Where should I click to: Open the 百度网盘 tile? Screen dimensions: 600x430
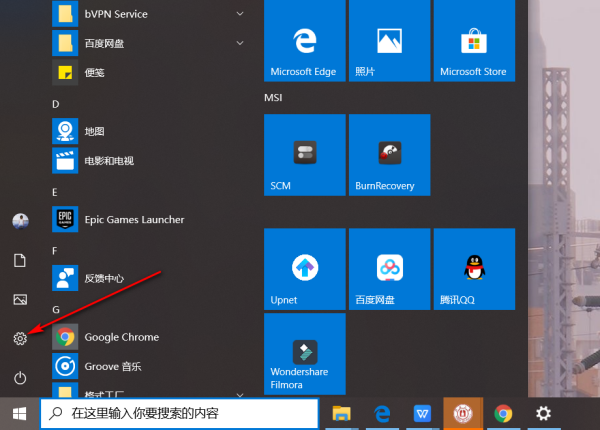click(x=390, y=269)
